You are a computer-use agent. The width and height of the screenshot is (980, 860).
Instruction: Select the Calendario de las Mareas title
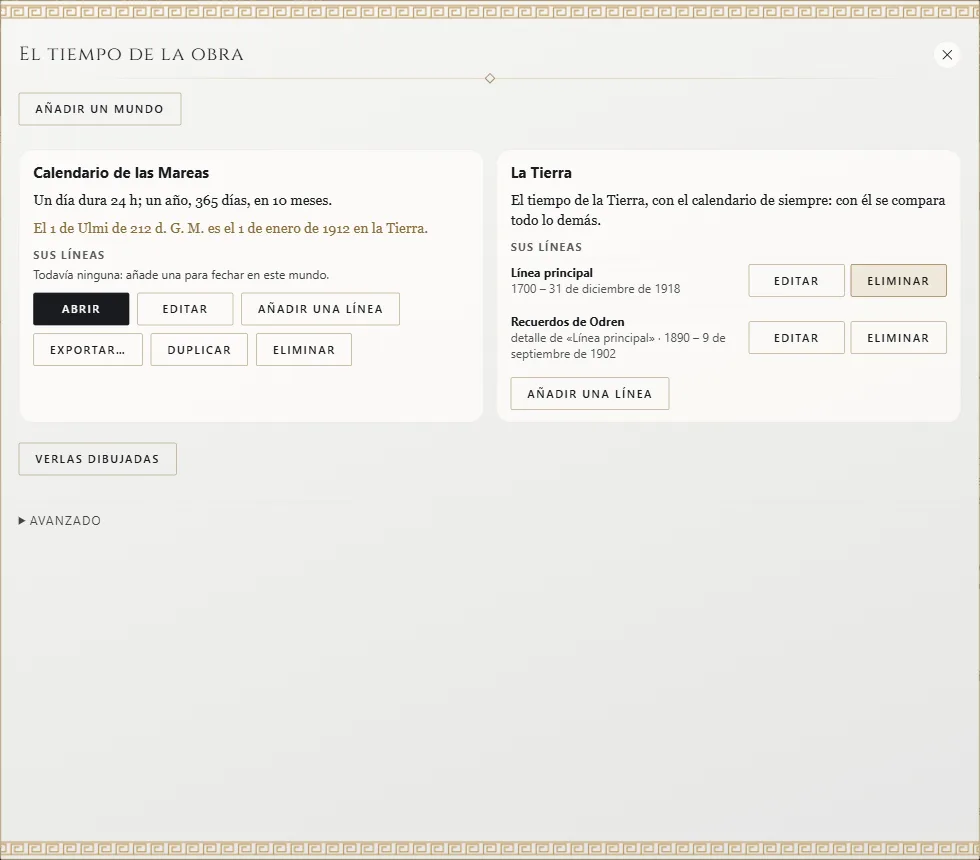coord(121,172)
